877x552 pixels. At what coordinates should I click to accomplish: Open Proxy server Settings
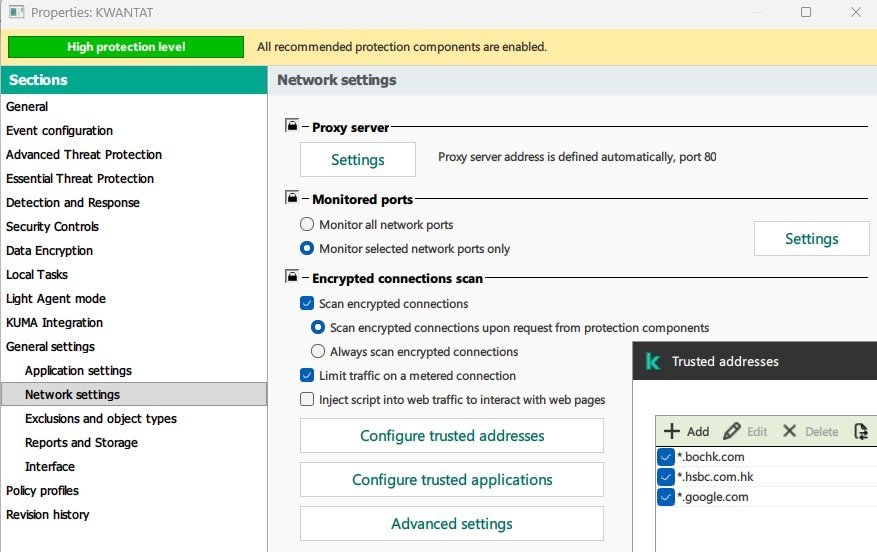357,160
